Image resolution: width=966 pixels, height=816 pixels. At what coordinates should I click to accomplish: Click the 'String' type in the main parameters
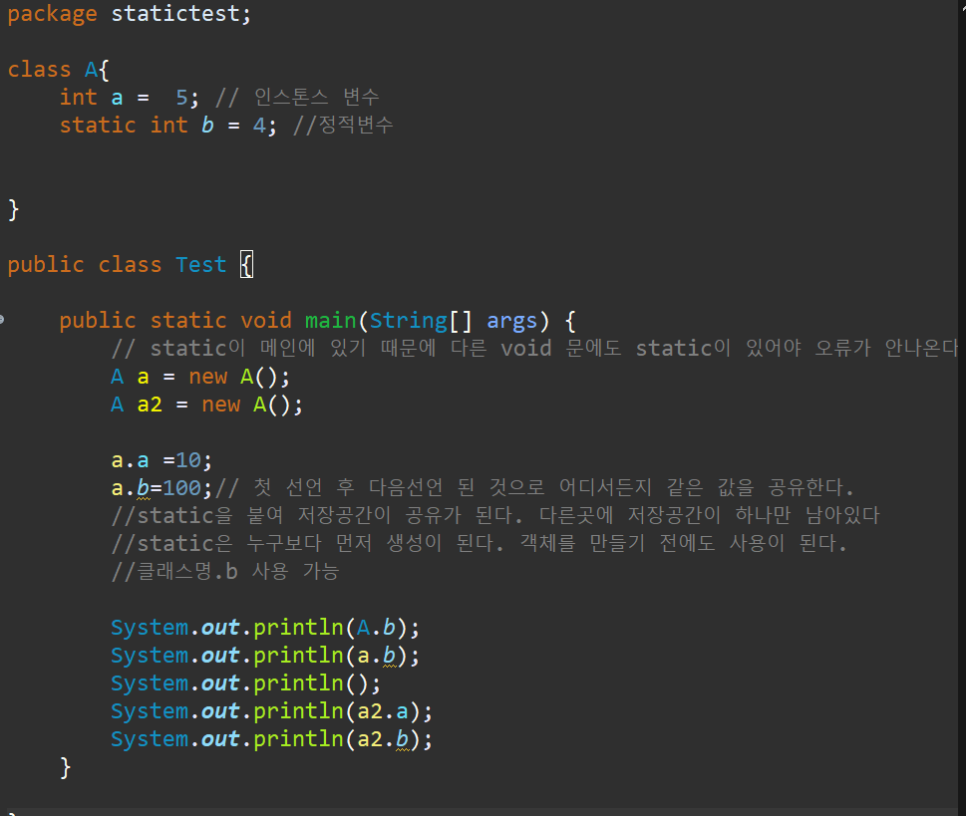(408, 321)
